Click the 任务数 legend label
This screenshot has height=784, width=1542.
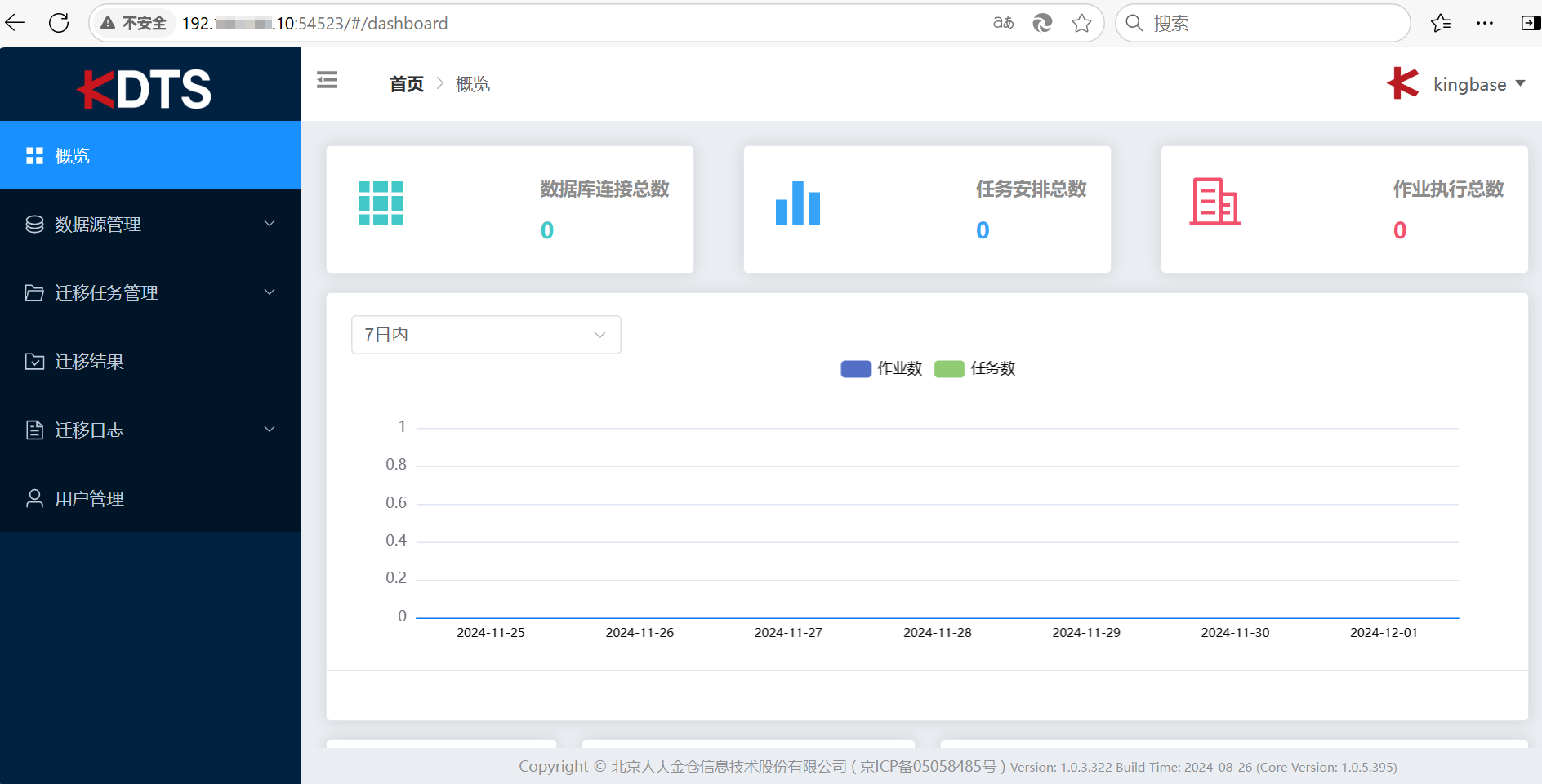click(992, 368)
